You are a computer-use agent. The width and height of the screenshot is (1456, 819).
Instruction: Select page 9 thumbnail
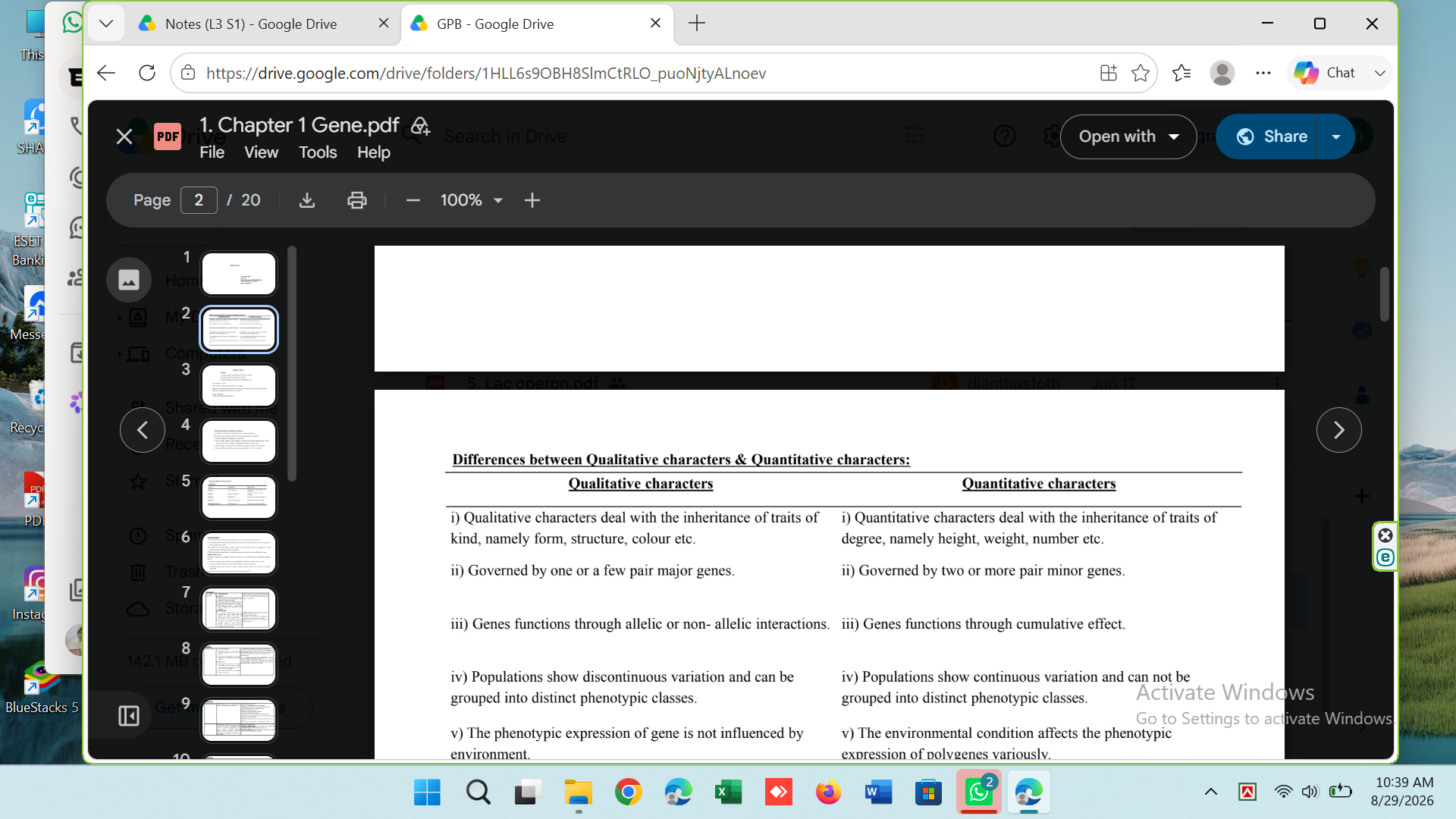(239, 720)
